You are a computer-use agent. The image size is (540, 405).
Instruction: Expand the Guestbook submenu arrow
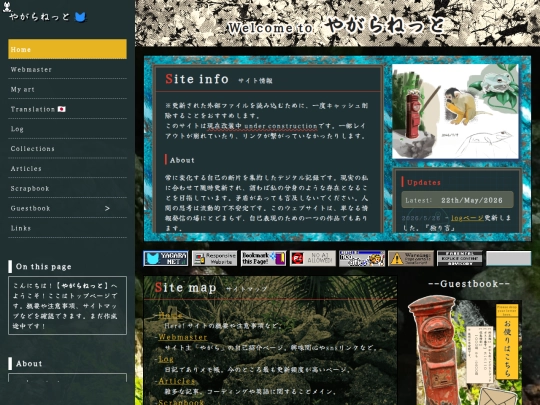[107, 208]
